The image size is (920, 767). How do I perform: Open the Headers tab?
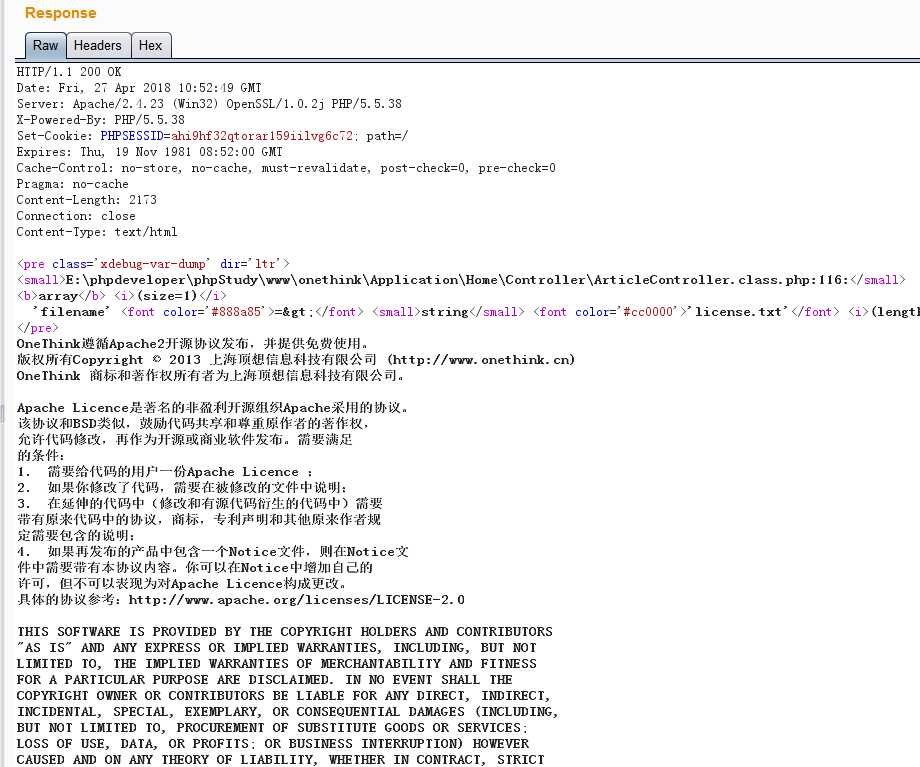pyautogui.click(x=97, y=46)
